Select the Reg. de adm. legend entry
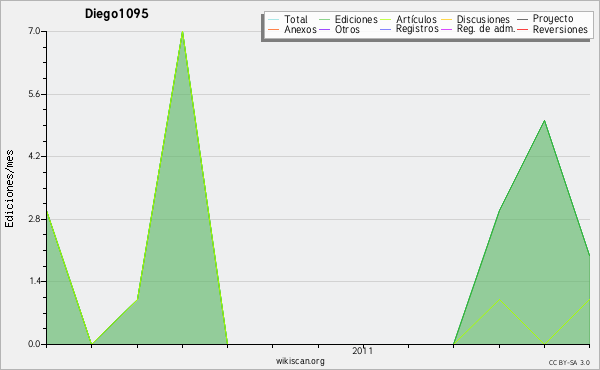The height and width of the screenshot is (370, 600). tap(478, 29)
